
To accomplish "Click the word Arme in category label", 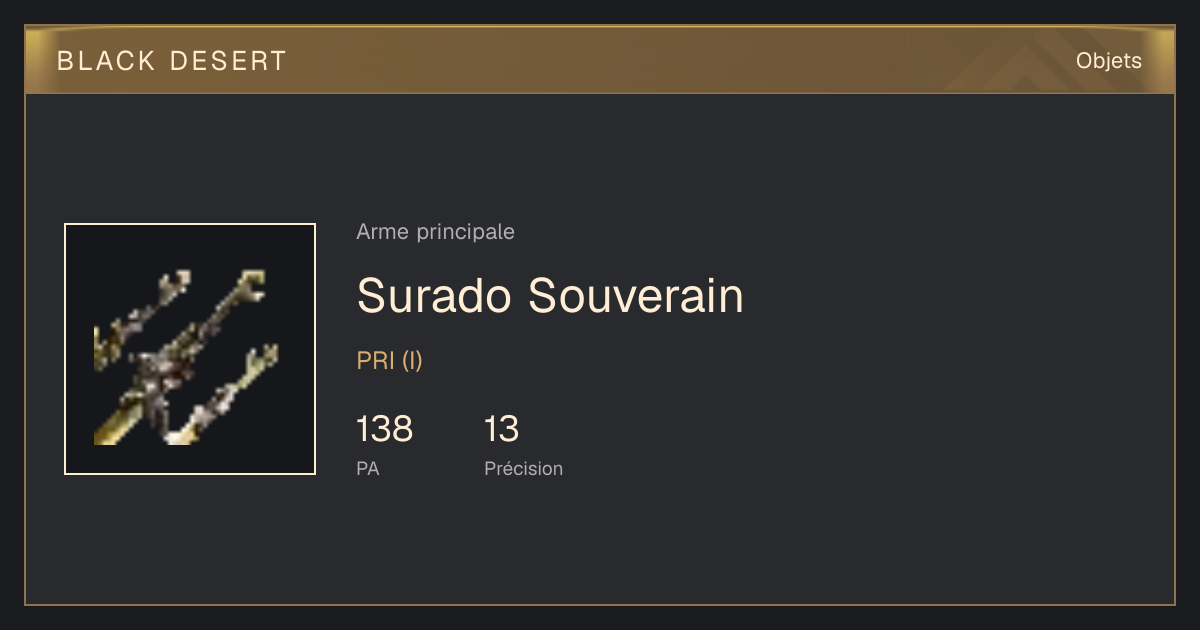I will (x=382, y=232).
